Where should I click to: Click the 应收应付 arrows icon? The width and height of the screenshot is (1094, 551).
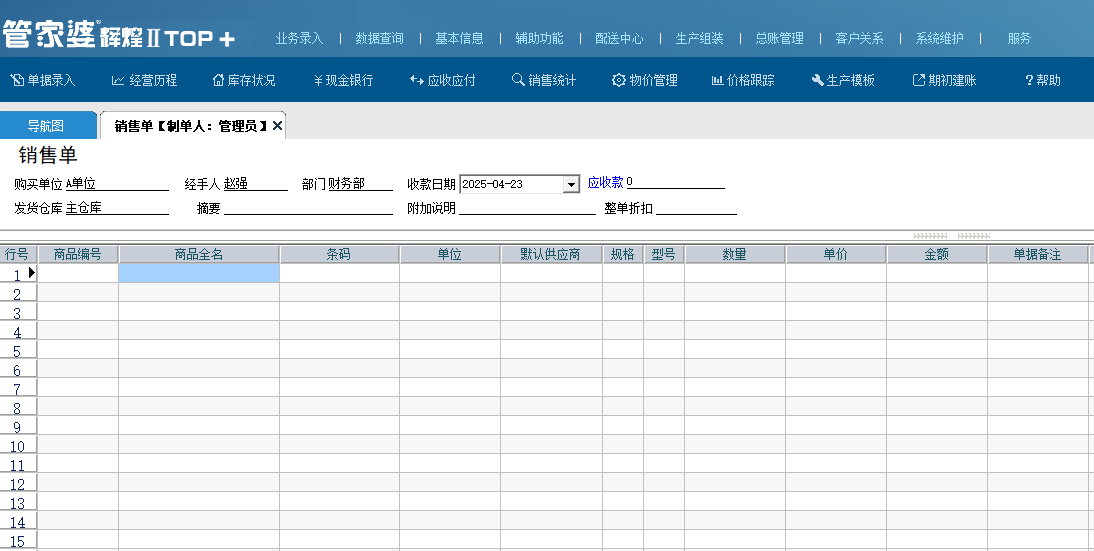417,80
